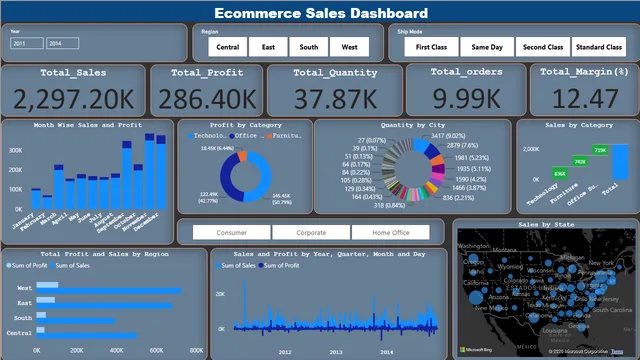Viewport: 640px width, 360px height.
Task: Choose First Class ship mode
Action: pyautogui.click(x=431, y=47)
